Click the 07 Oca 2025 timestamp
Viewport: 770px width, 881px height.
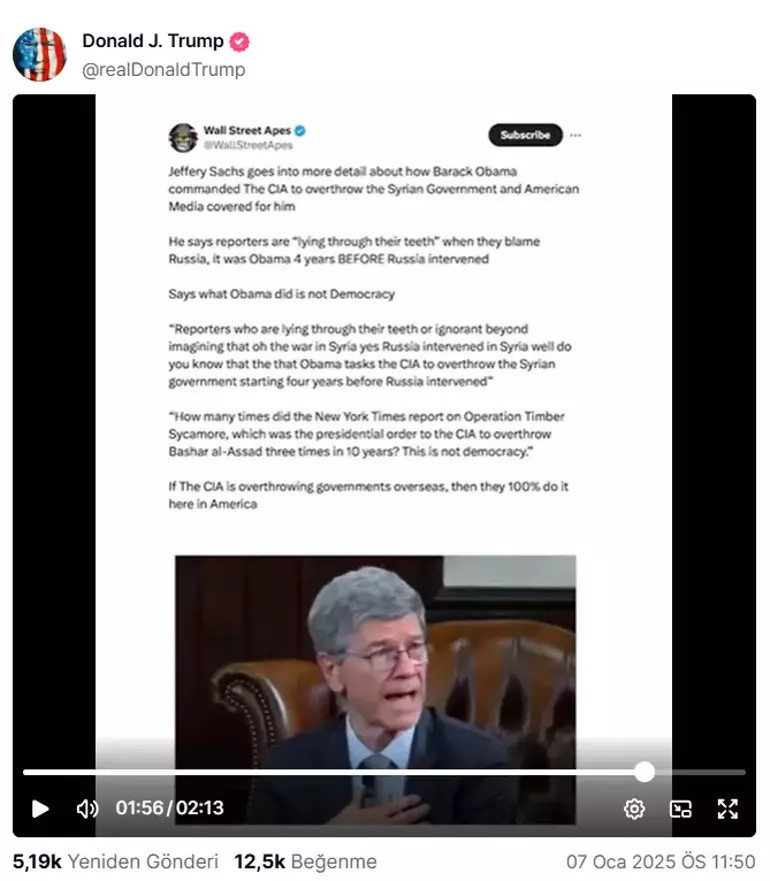click(x=660, y=861)
